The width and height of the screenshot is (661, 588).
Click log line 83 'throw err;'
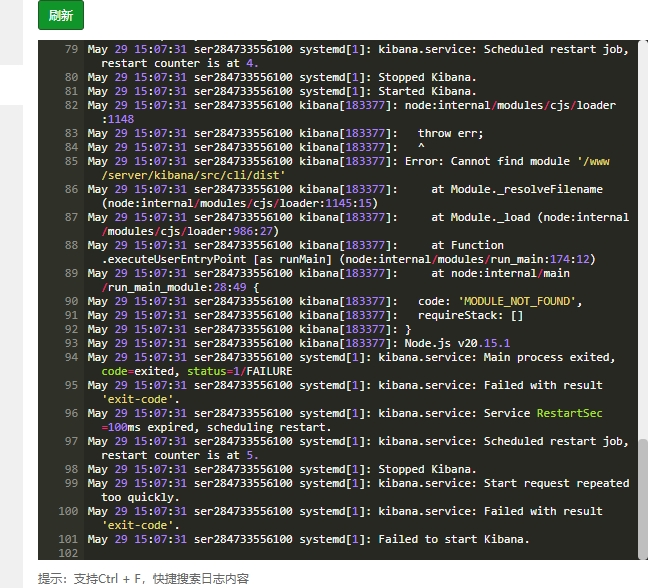point(450,133)
